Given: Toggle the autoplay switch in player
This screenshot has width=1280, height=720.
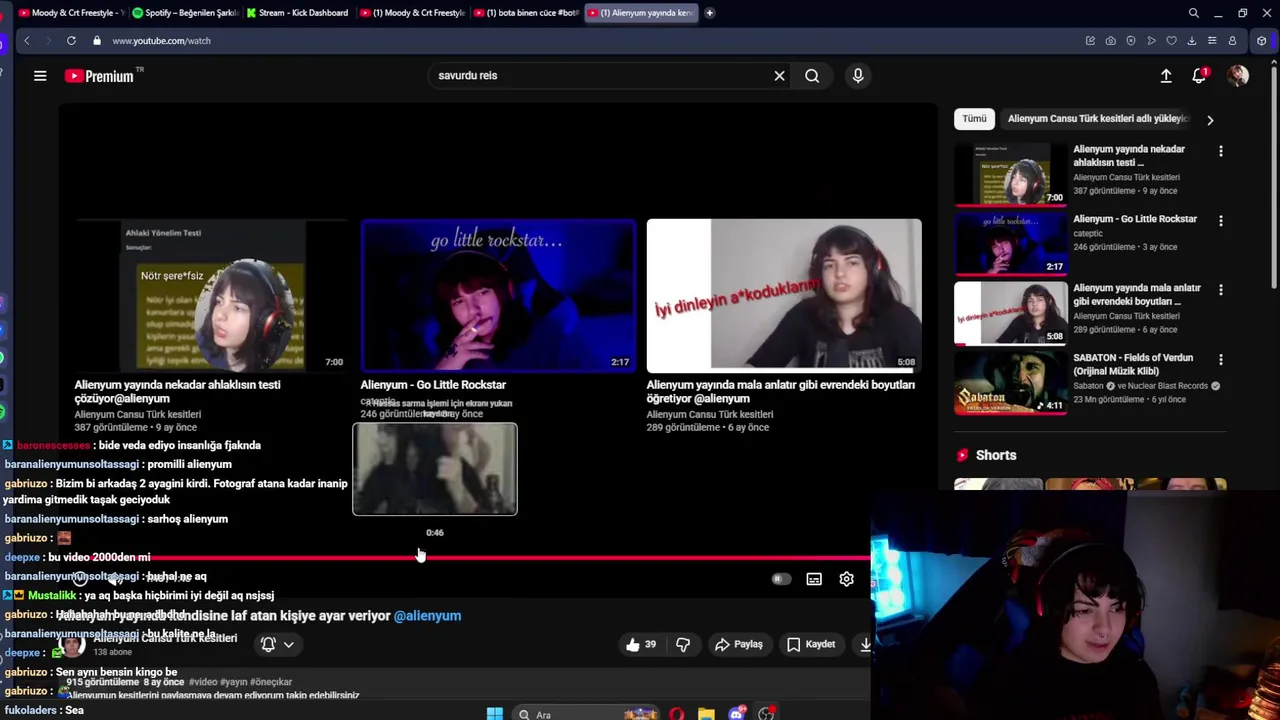Looking at the screenshot, I should [x=781, y=579].
